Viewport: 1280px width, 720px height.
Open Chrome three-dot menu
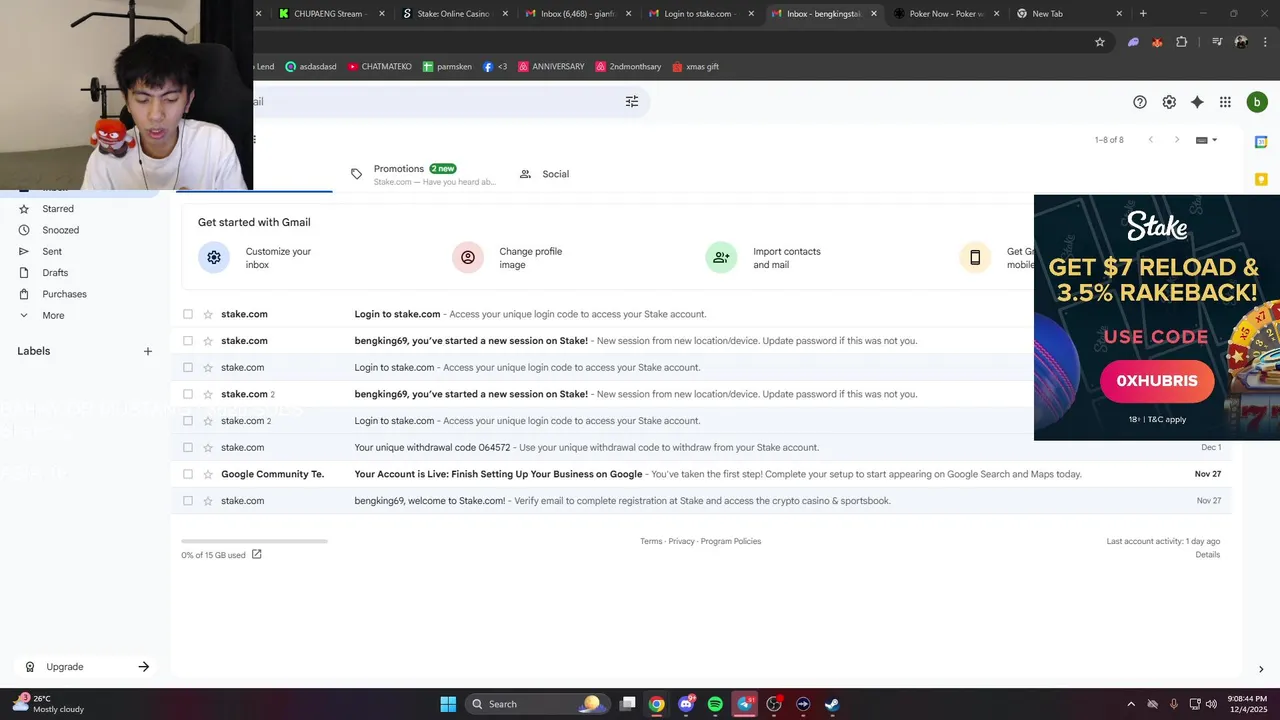tap(1264, 42)
